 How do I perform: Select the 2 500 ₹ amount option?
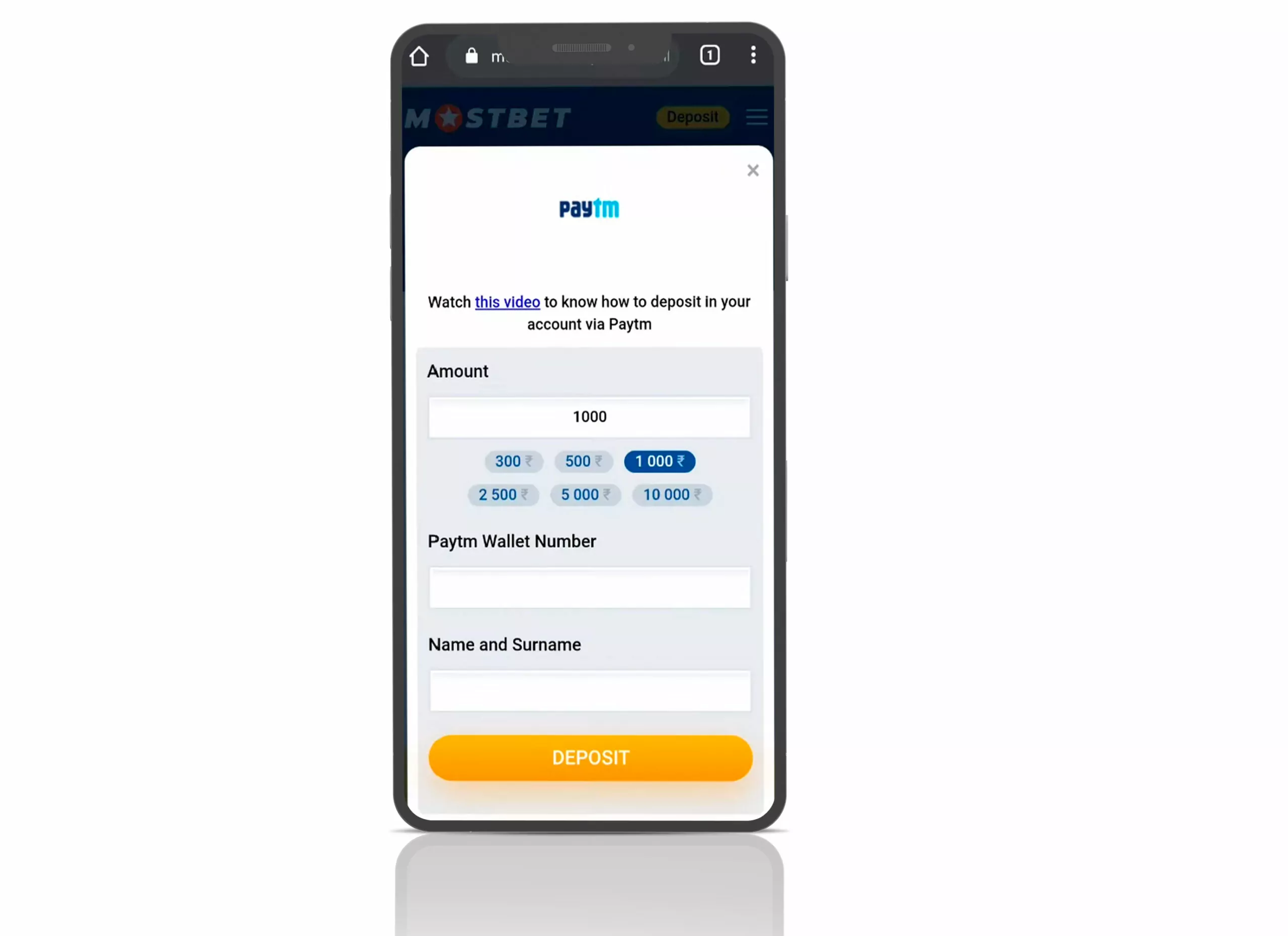coord(503,494)
